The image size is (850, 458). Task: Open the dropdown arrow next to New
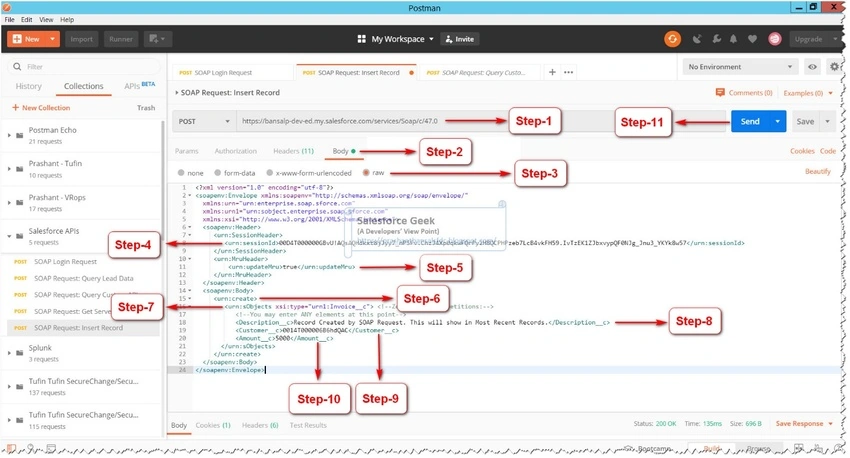pyautogui.click(x=52, y=39)
